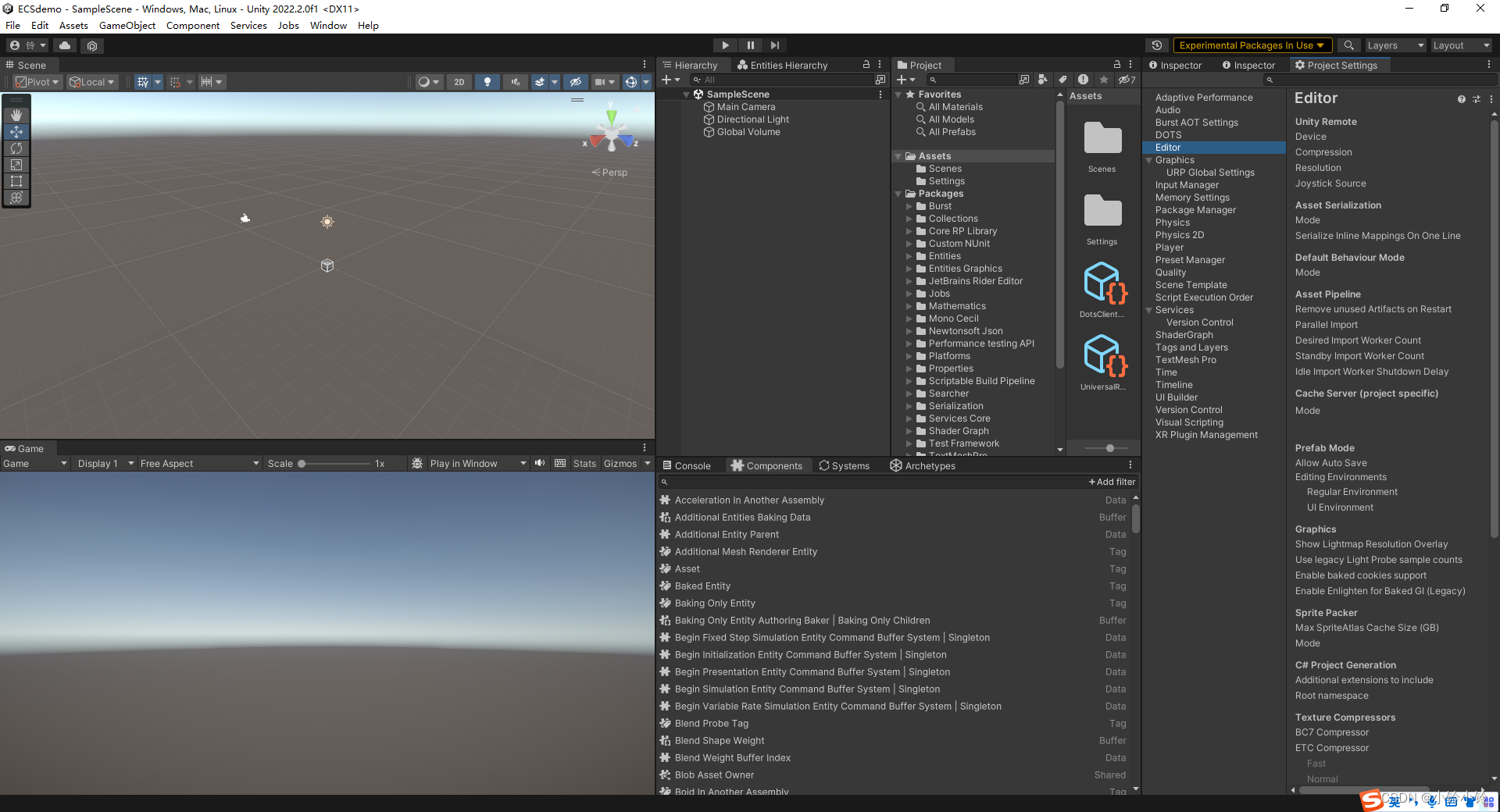1500x812 pixels.
Task: Click Search by Type icon in Project
Action: (1042, 80)
